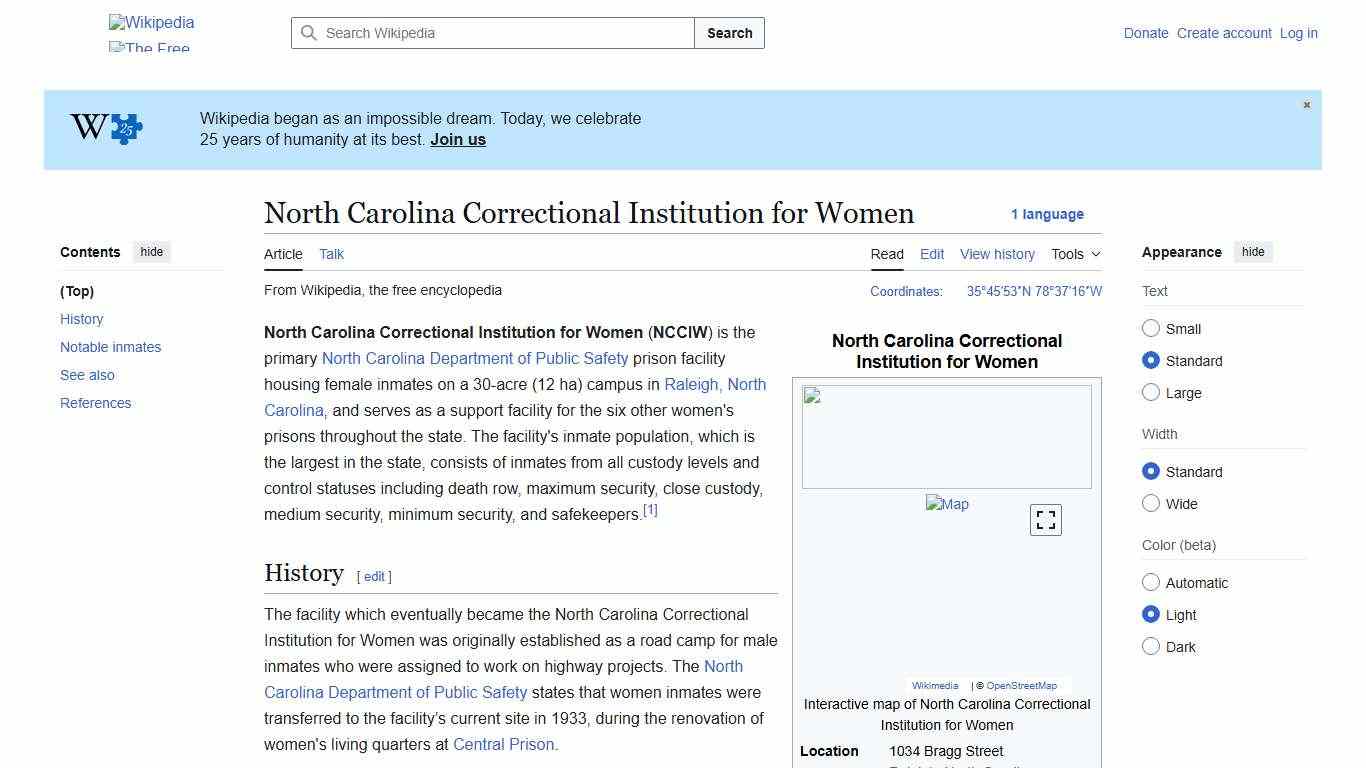Viewport: 1366px width, 768px height.
Task: Dismiss the anniversary banner
Action: point(1306,104)
